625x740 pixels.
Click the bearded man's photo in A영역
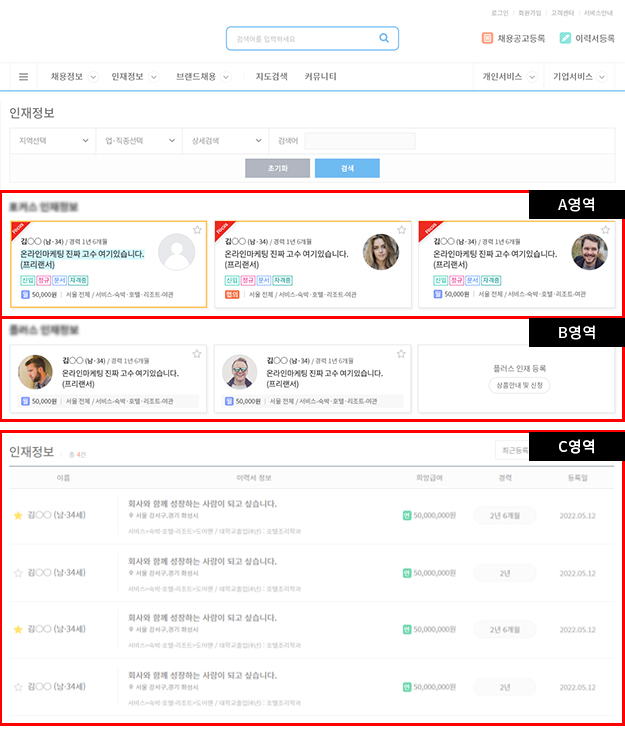pyautogui.click(x=589, y=252)
